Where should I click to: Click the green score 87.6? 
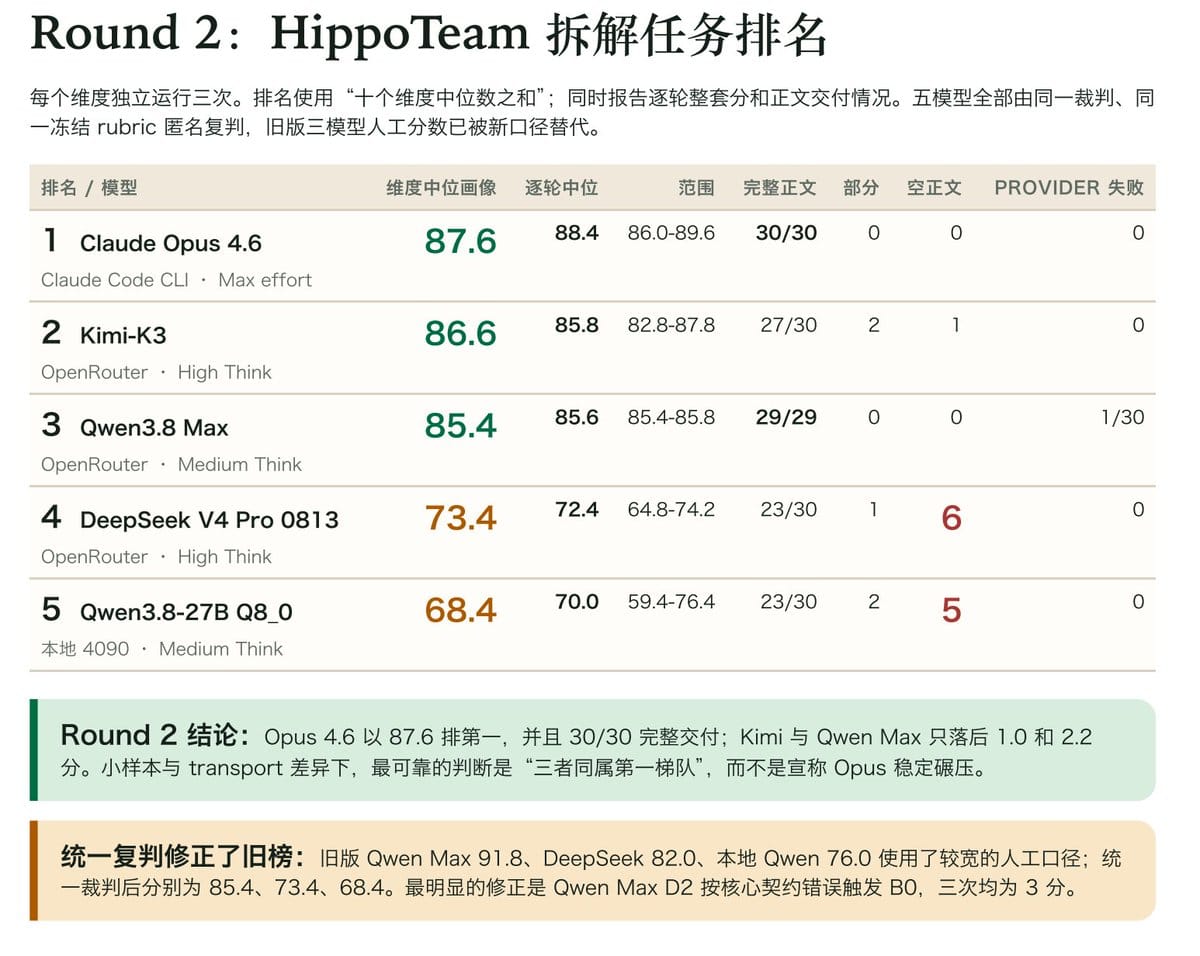click(x=460, y=242)
